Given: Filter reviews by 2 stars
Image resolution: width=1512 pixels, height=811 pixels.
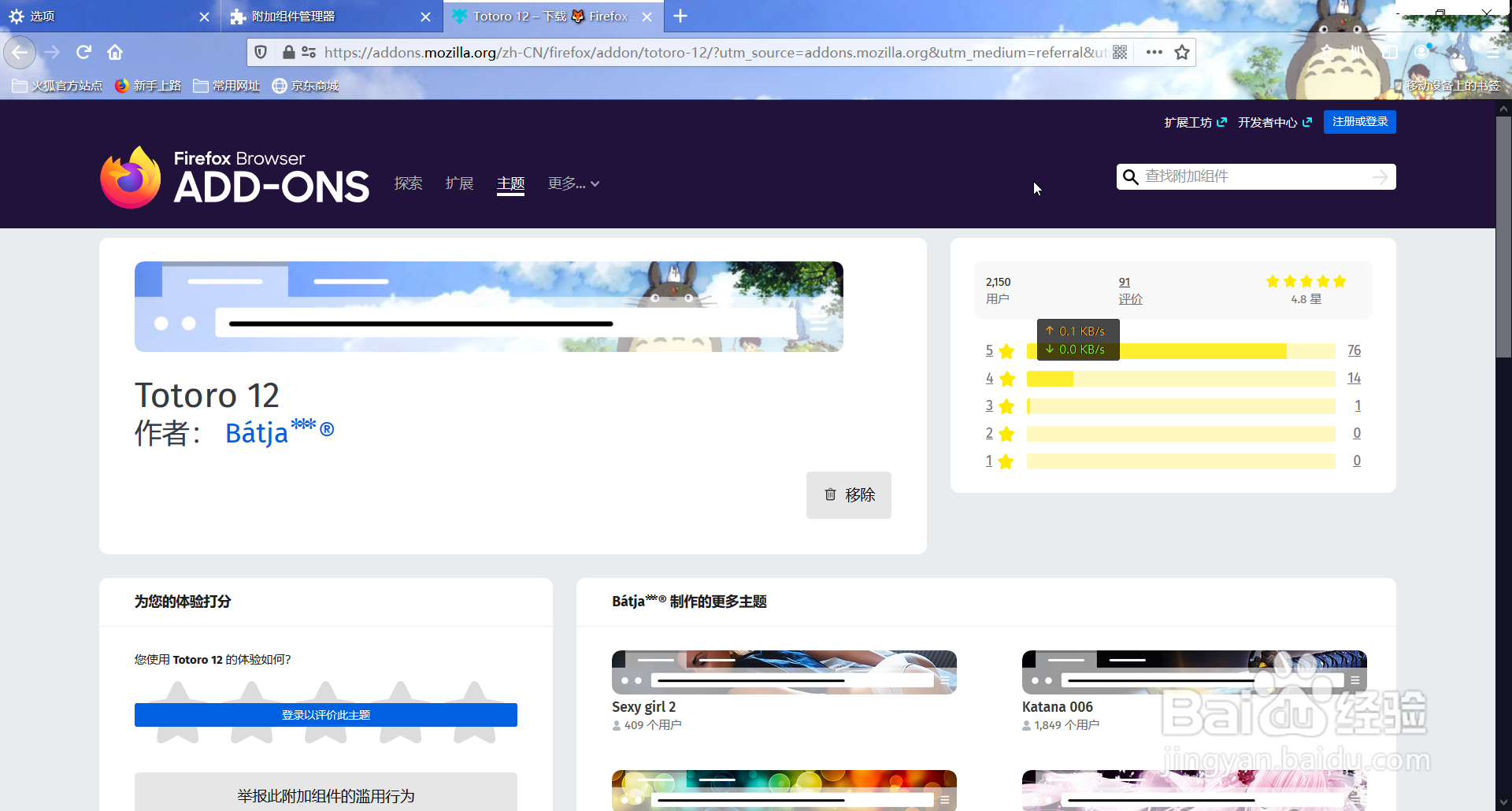Looking at the screenshot, I should (999, 433).
